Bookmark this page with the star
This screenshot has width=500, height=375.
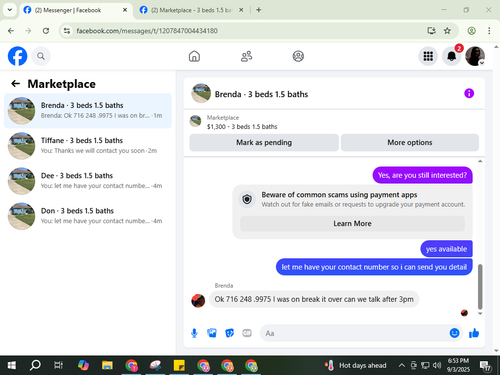pos(447,31)
